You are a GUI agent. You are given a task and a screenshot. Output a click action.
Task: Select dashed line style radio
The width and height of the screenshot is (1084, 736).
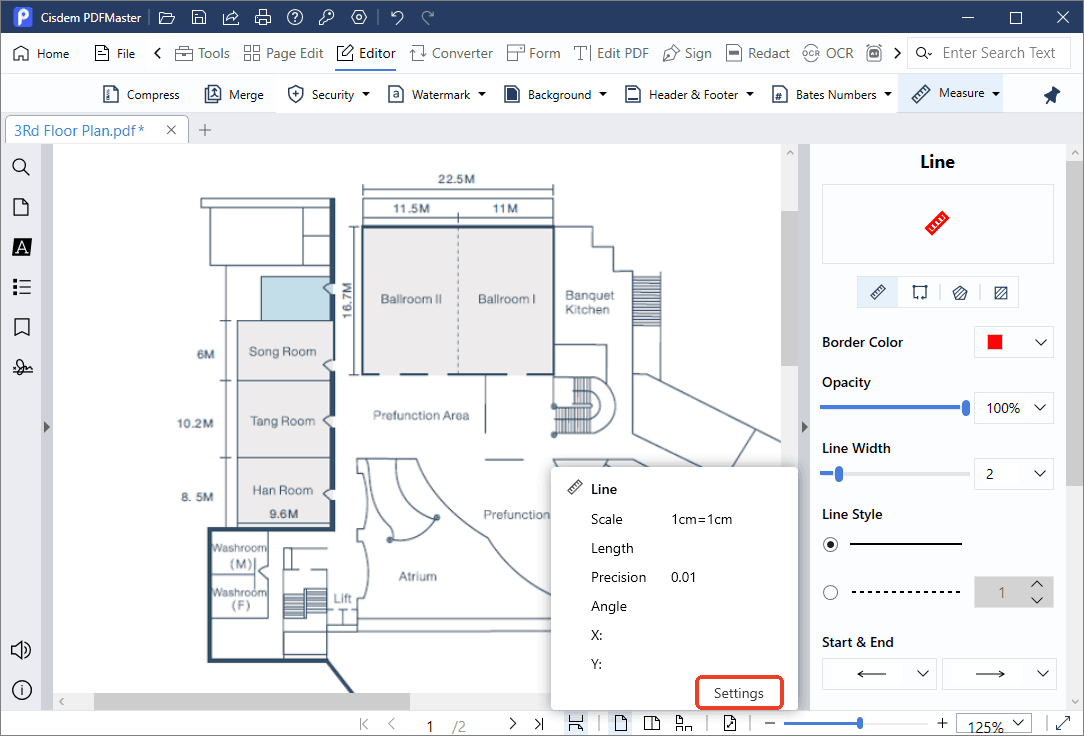pyautogui.click(x=830, y=592)
